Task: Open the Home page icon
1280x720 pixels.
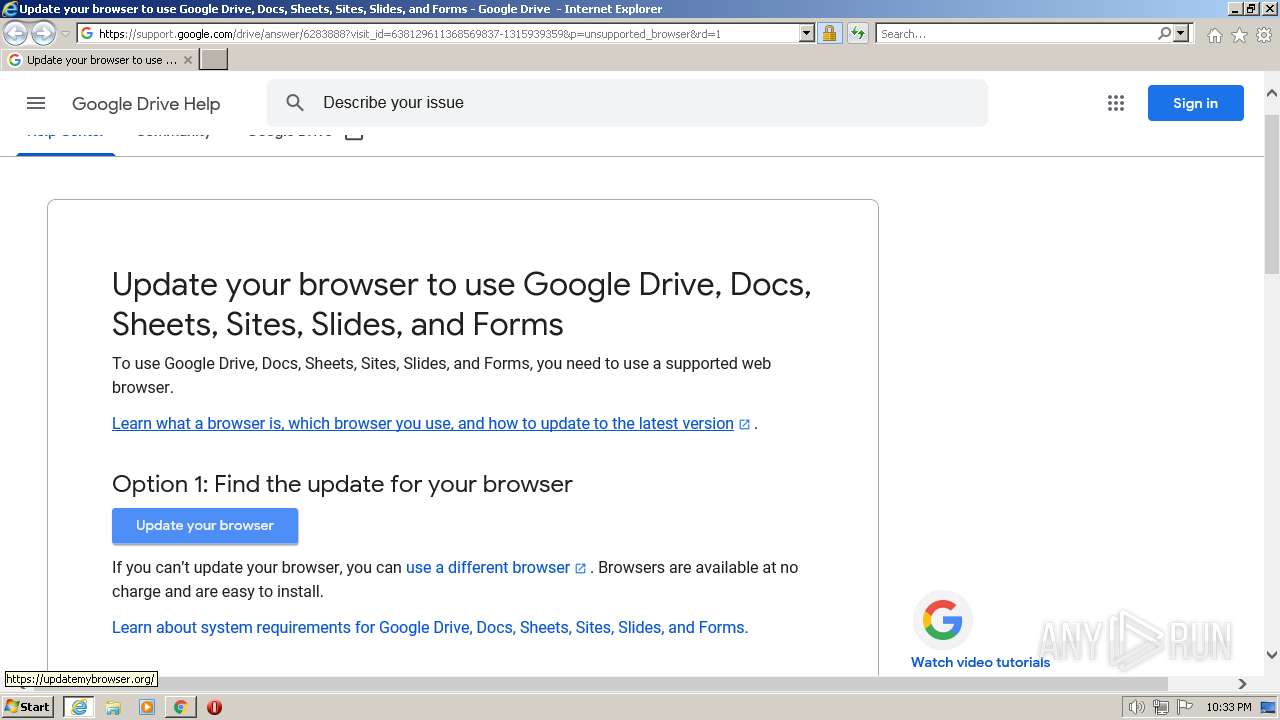Action: [1214, 35]
